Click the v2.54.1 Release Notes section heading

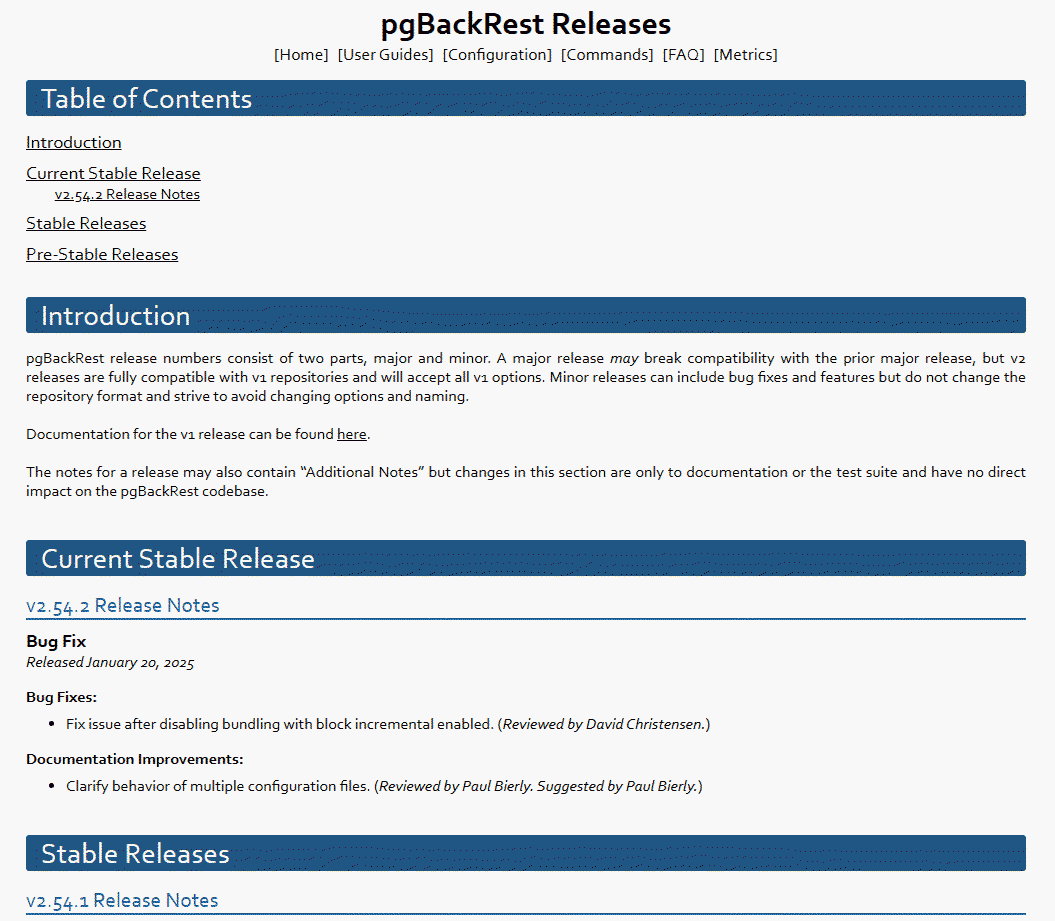[x=122, y=901]
